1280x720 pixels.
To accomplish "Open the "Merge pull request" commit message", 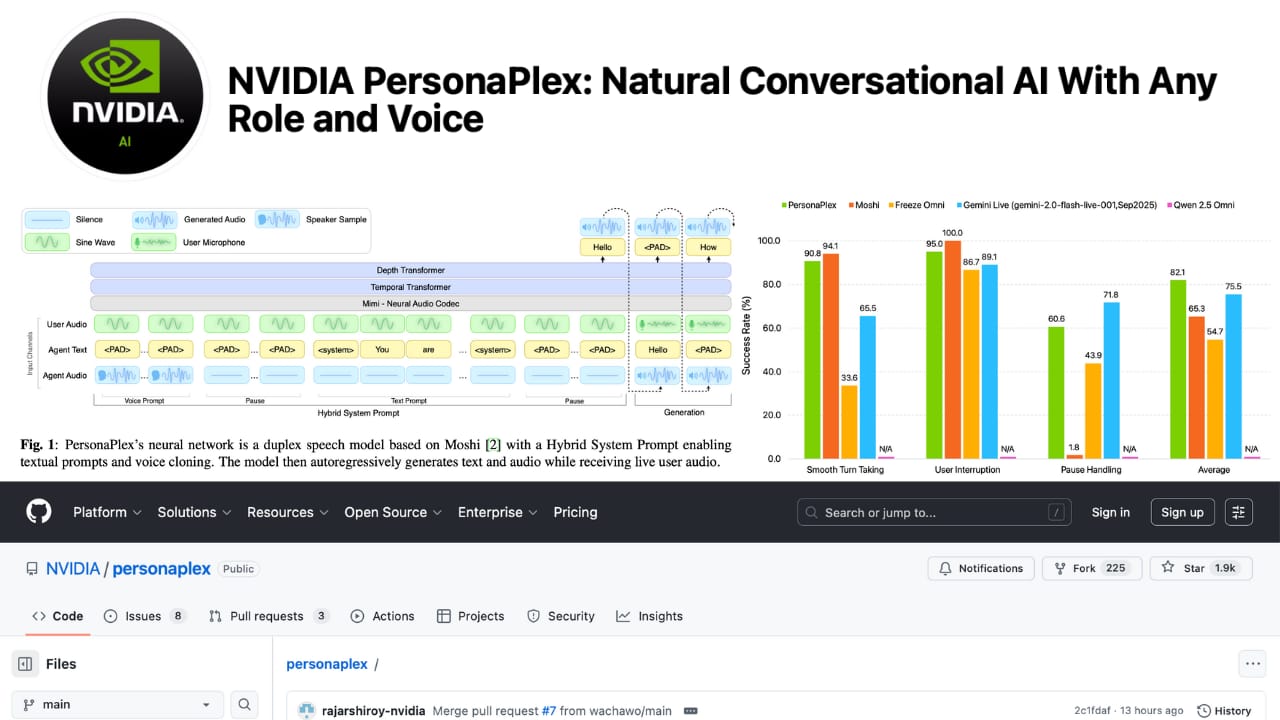I will 485,711.
